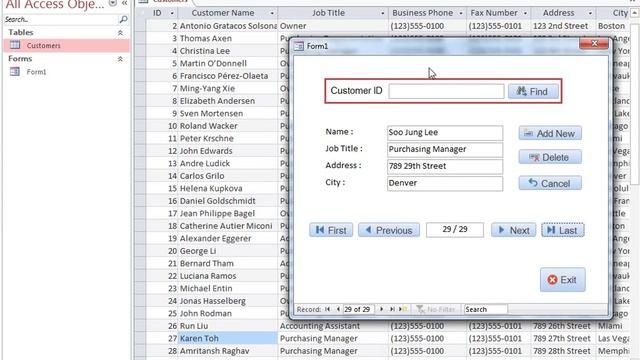The width and height of the screenshot is (640, 360).
Task: Click the No Filter indicator
Action: (x=436, y=309)
